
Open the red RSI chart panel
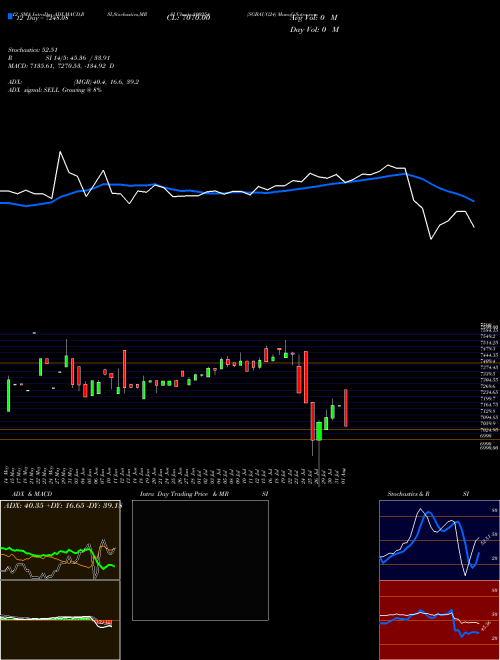point(439,620)
